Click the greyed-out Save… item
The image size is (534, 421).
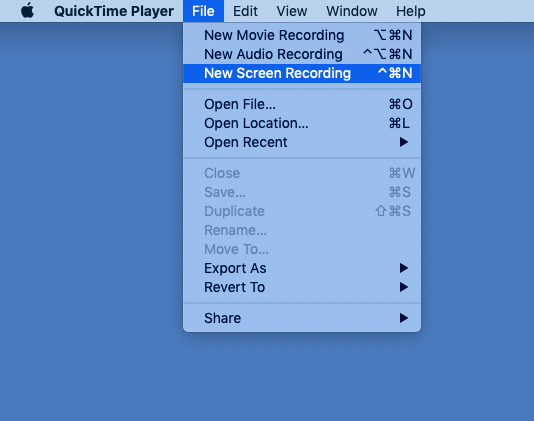tap(302, 192)
